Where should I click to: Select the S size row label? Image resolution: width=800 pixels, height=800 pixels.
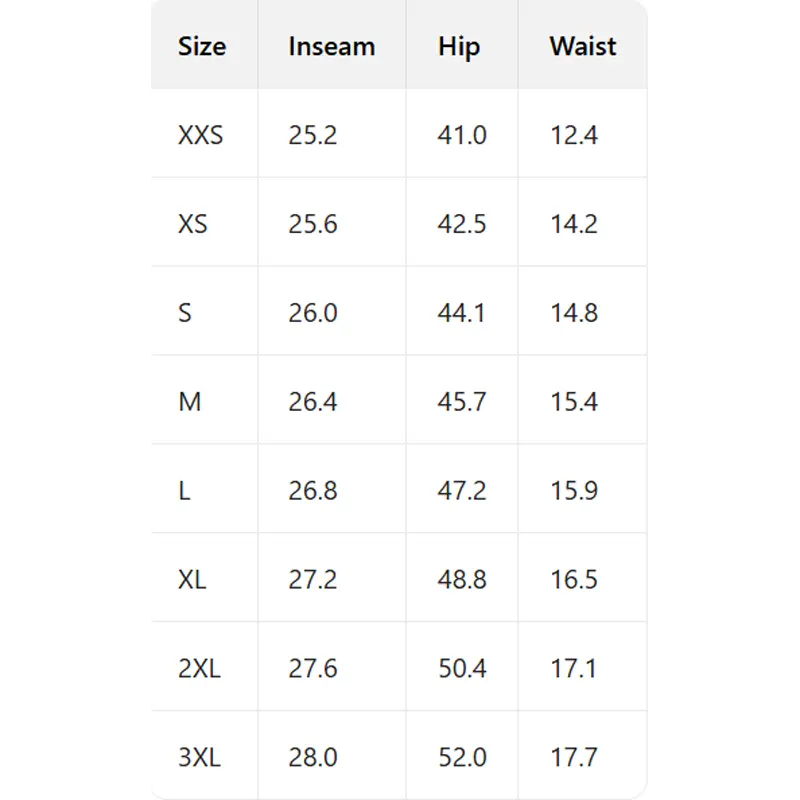click(x=185, y=313)
